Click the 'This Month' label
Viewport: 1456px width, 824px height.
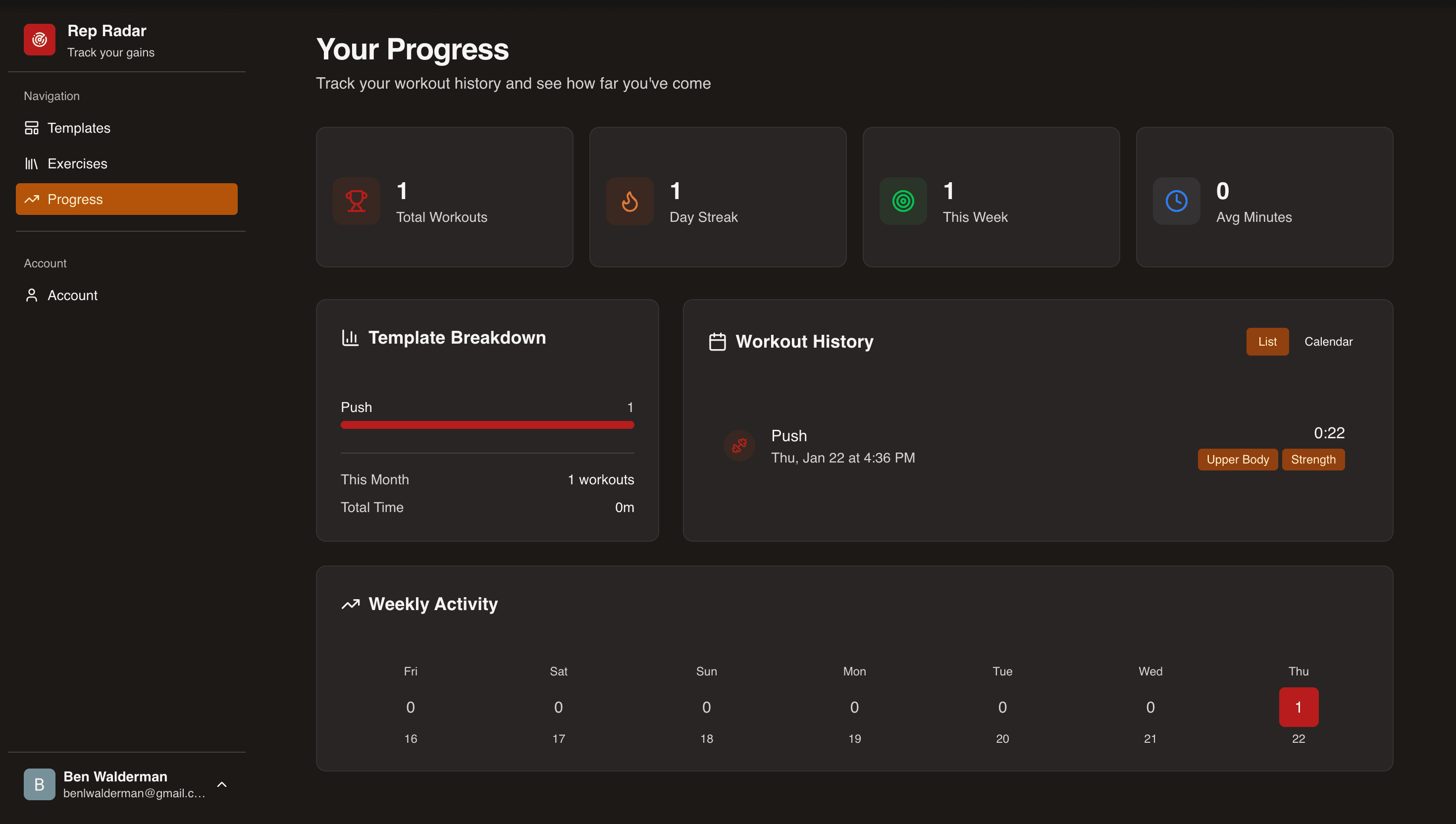[374, 480]
